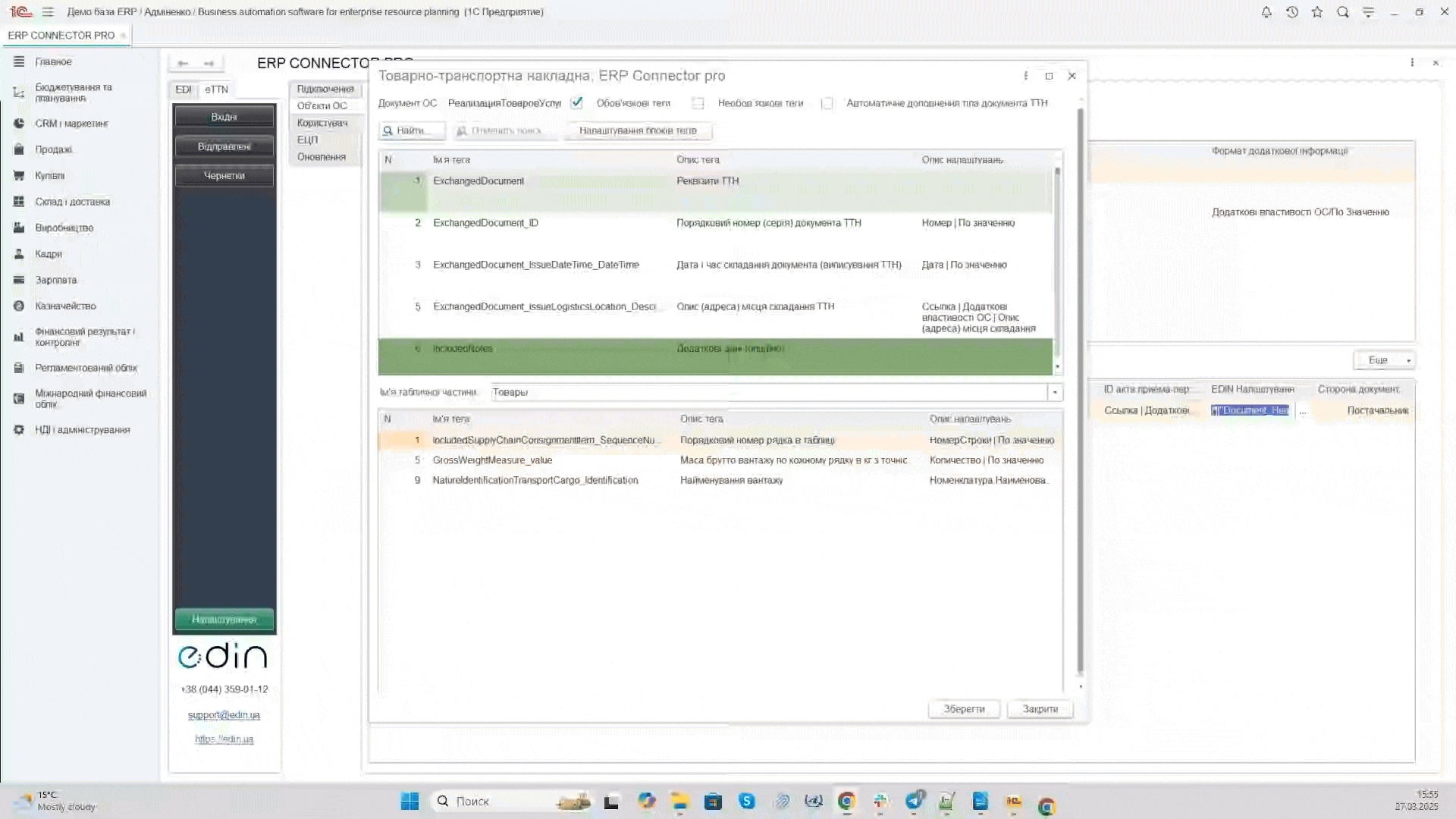Click the notifications bell icon
The image size is (1456, 819).
(x=1266, y=12)
